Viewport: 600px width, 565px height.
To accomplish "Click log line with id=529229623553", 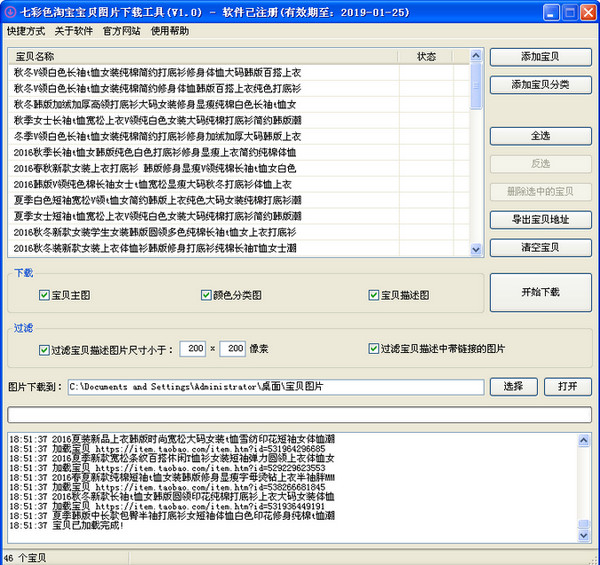I will pyautogui.click(x=167, y=468).
